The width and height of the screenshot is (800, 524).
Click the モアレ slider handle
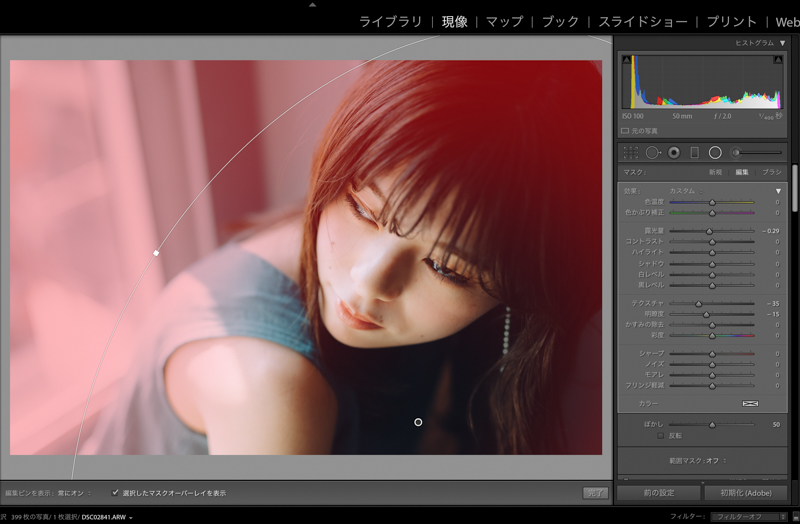pyautogui.click(x=712, y=375)
